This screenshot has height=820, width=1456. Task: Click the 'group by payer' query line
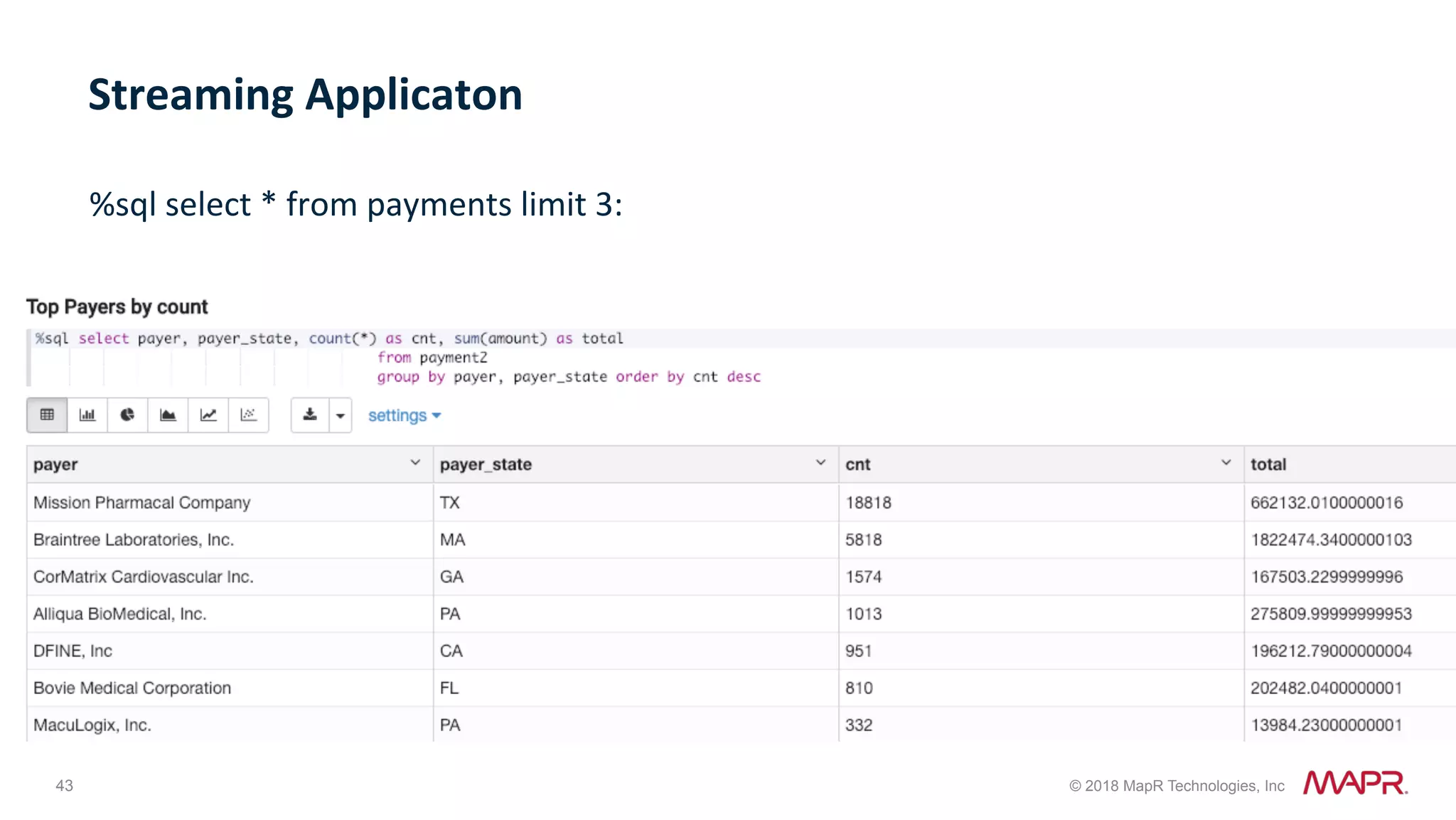click(x=569, y=377)
